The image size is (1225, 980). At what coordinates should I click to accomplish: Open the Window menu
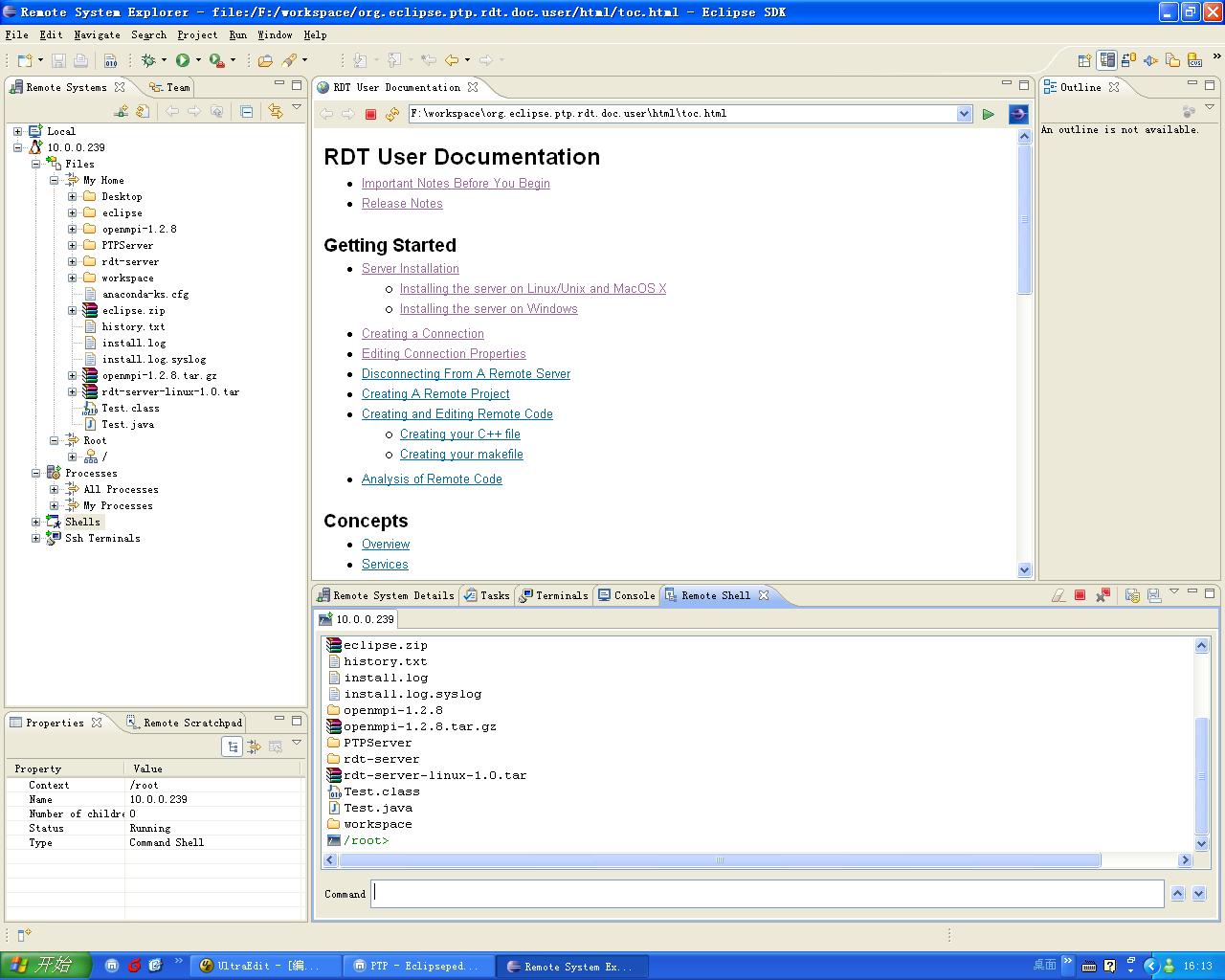pyautogui.click(x=275, y=34)
